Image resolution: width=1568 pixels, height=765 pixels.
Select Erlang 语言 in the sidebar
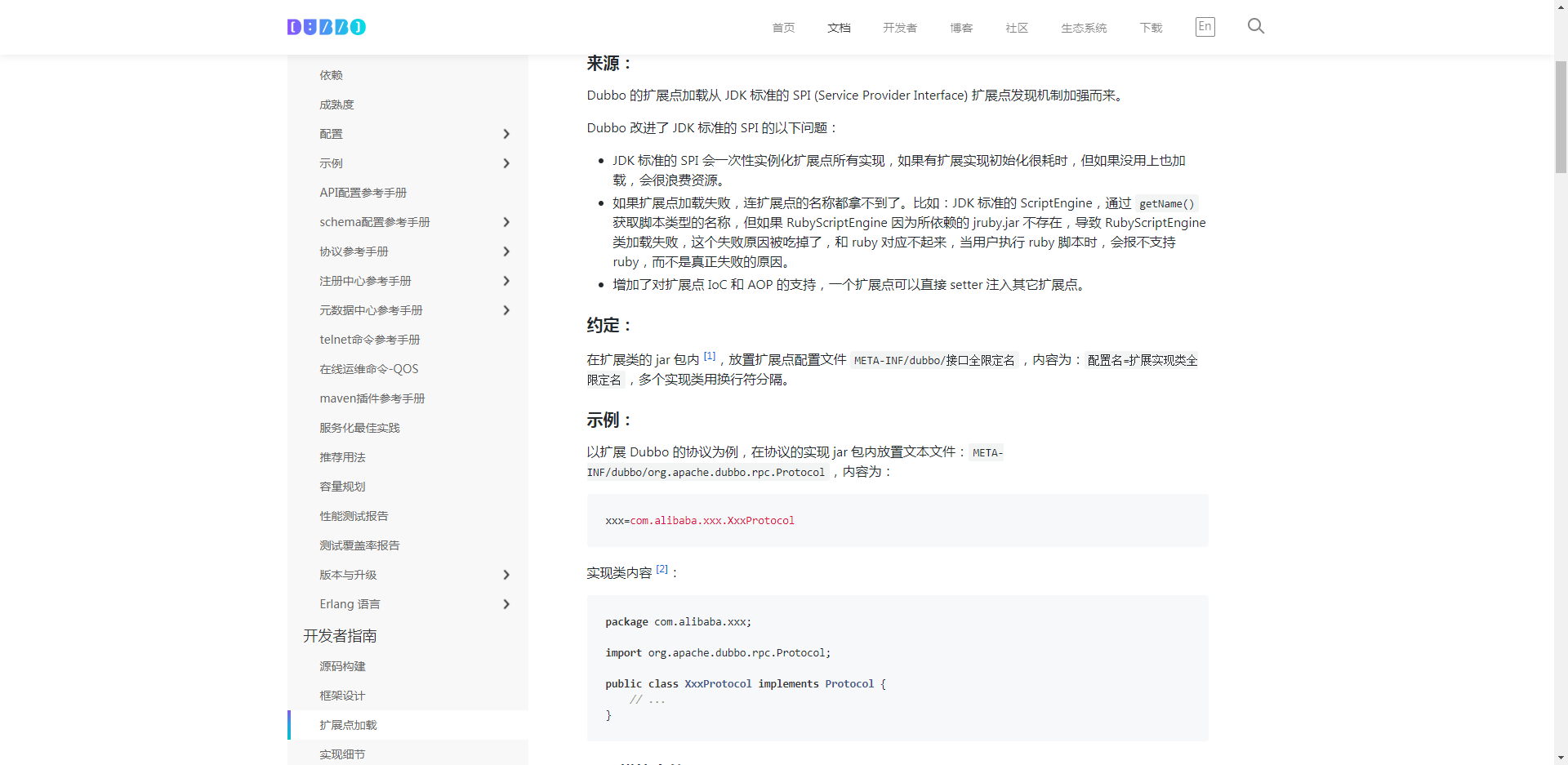pos(350,604)
